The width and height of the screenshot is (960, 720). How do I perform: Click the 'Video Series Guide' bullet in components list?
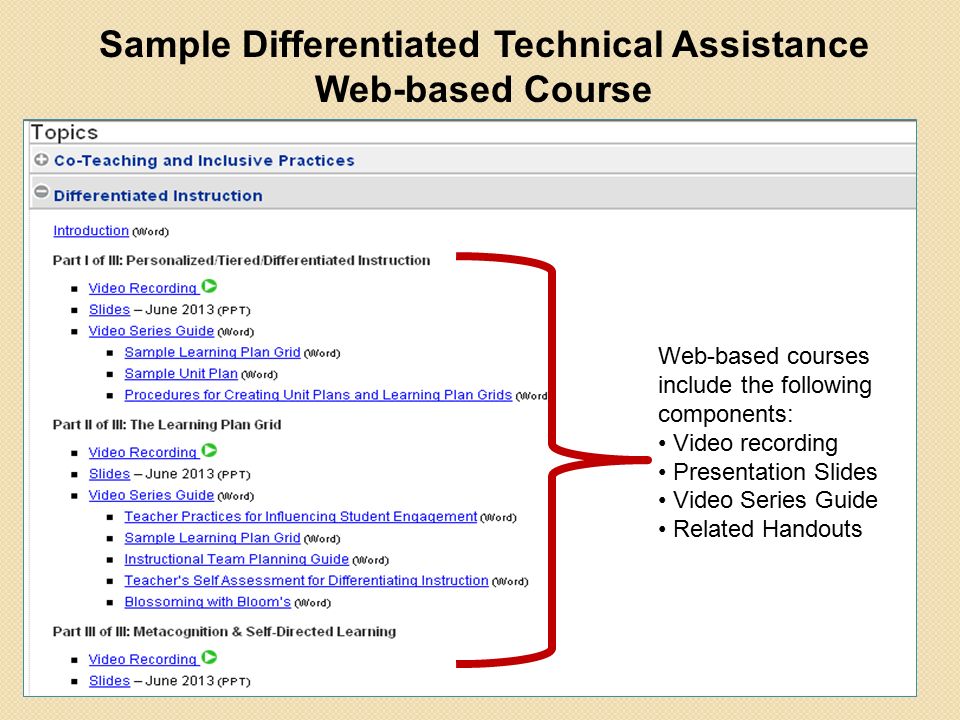[775, 500]
